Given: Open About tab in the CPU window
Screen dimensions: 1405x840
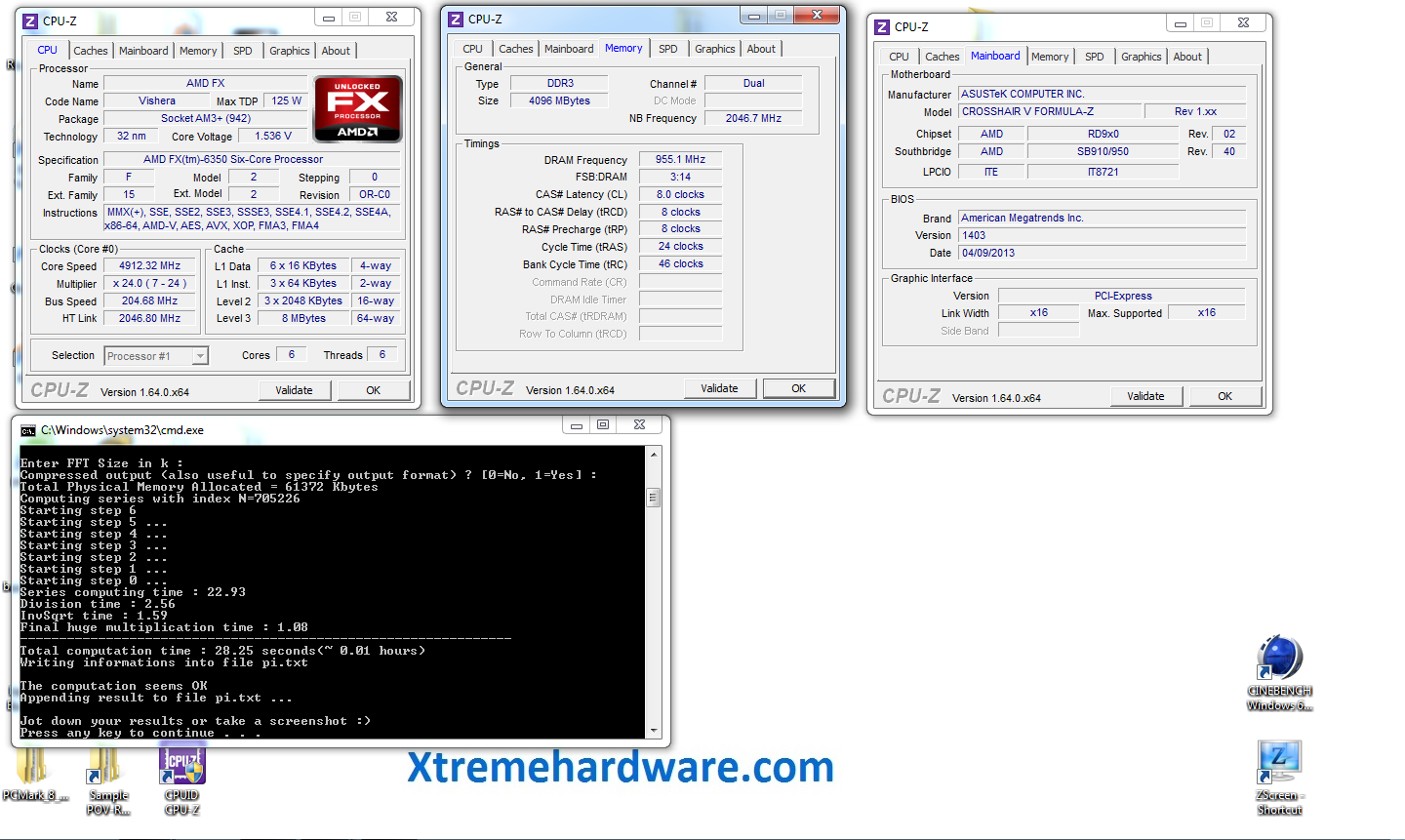Looking at the screenshot, I should (x=336, y=51).
